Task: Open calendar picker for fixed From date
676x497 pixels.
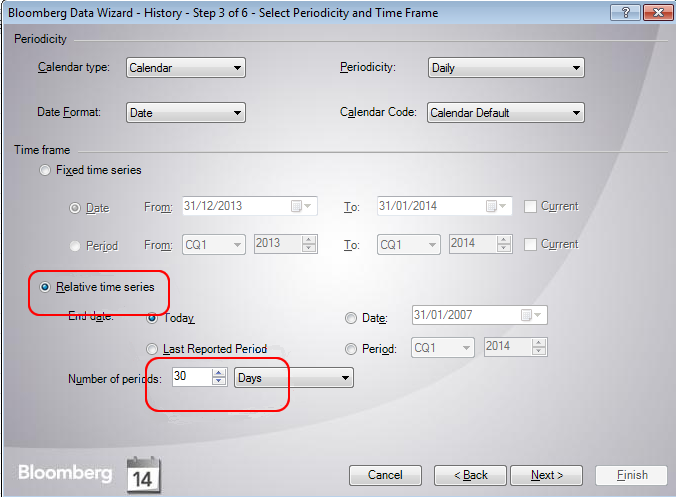Action: pos(301,206)
